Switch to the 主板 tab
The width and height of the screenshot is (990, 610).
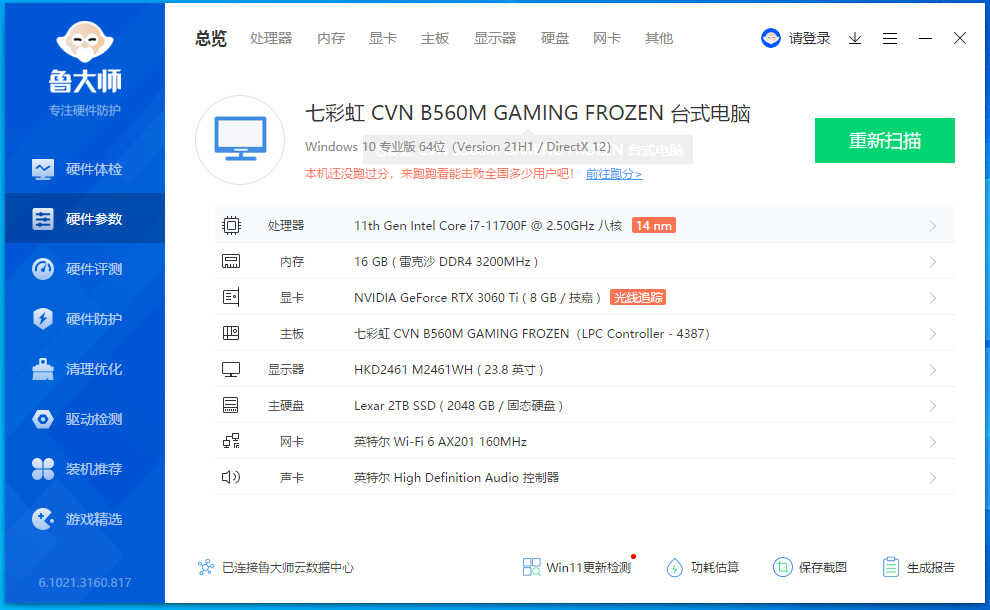pos(435,39)
